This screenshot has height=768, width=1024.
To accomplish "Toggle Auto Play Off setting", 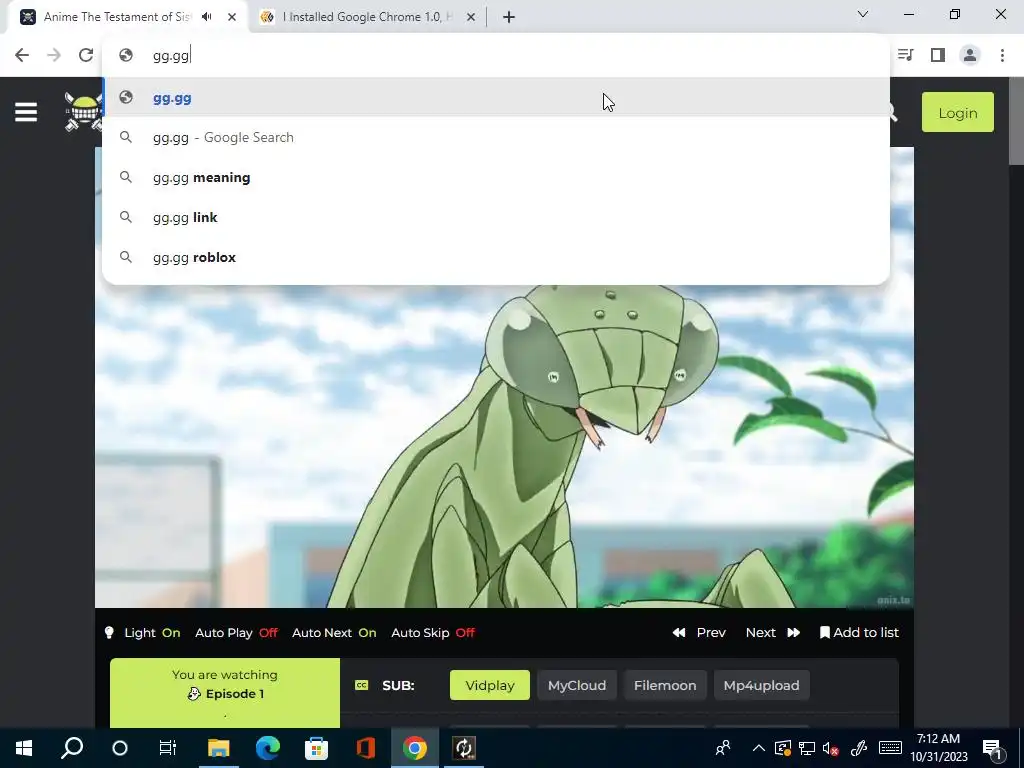I will (236, 632).
